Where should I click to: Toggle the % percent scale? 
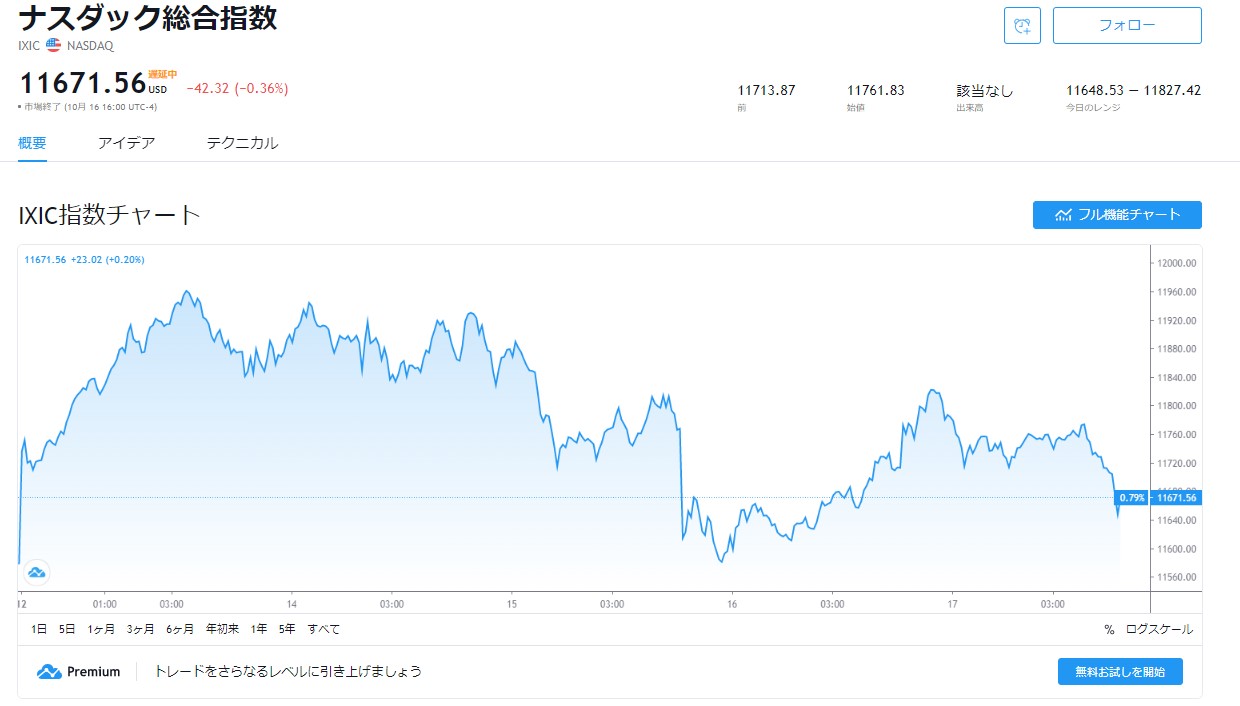tap(1109, 629)
